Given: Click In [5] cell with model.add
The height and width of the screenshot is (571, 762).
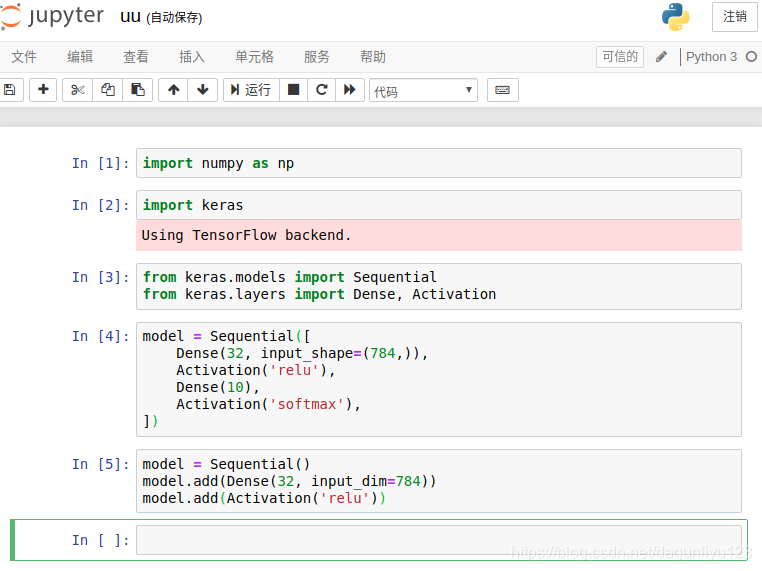Looking at the screenshot, I should [x=439, y=481].
